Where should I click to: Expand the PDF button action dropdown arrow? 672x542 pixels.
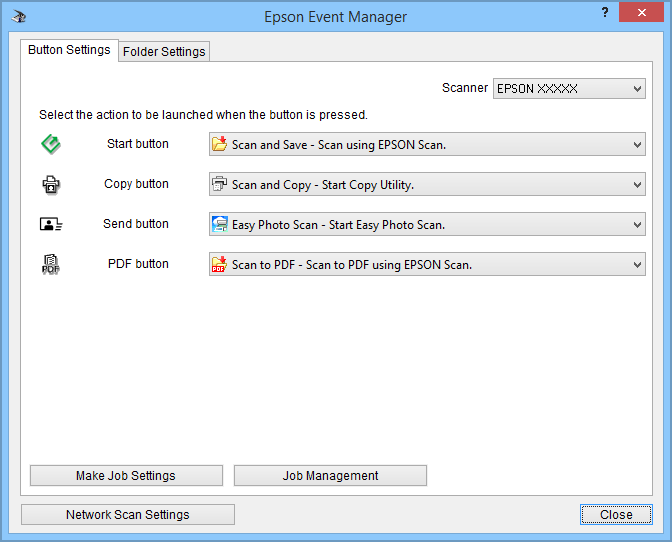(637, 265)
